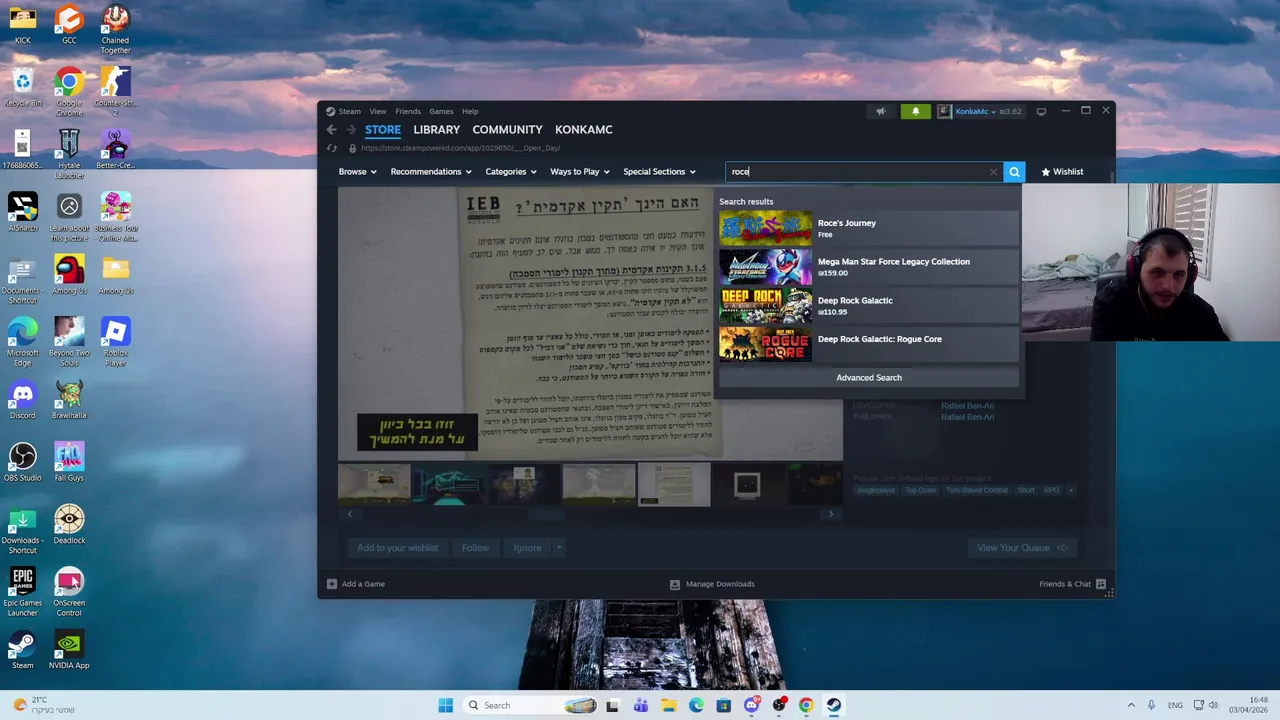Click the Steam store URL address bar
The width and height of the screenshot is (1280, 720).
pos(460,148)
